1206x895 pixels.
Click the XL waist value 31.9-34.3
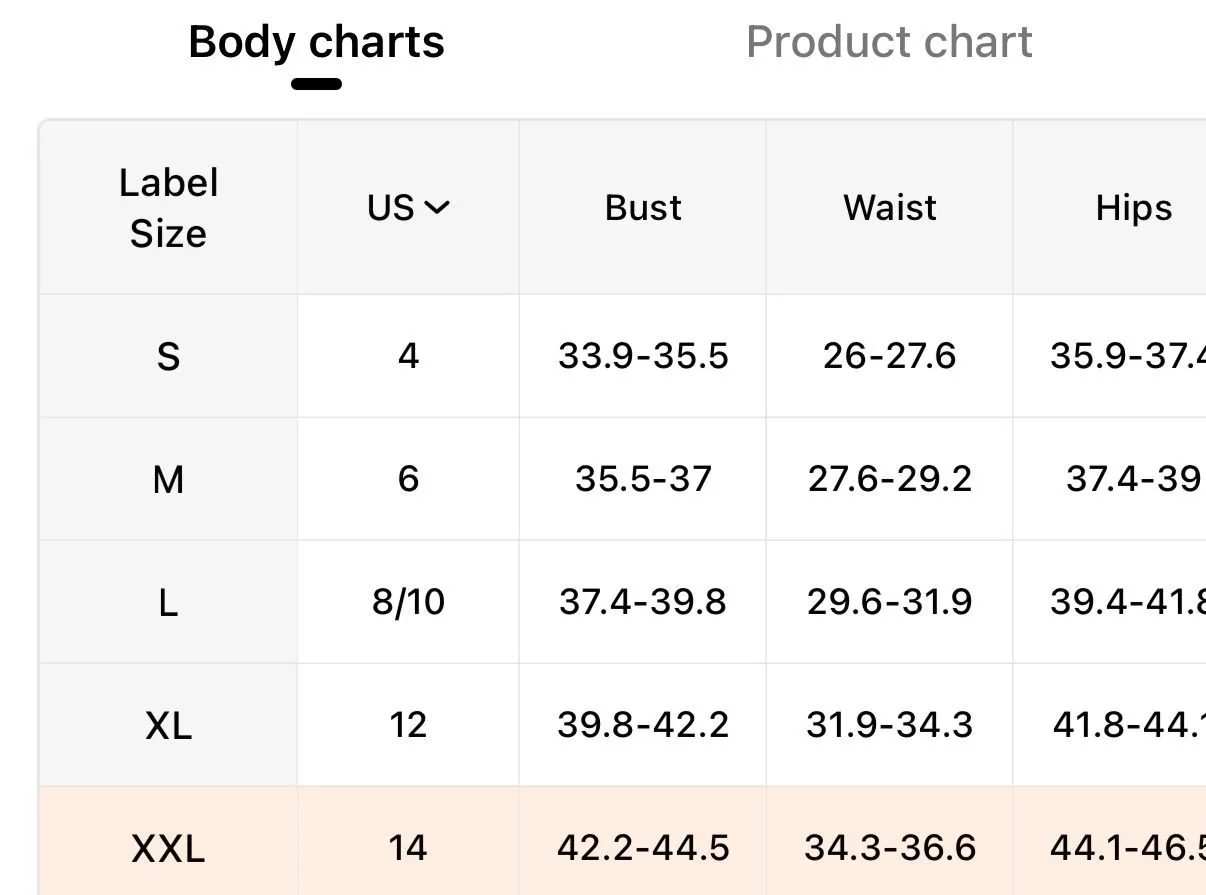click(x=890, y=725)
